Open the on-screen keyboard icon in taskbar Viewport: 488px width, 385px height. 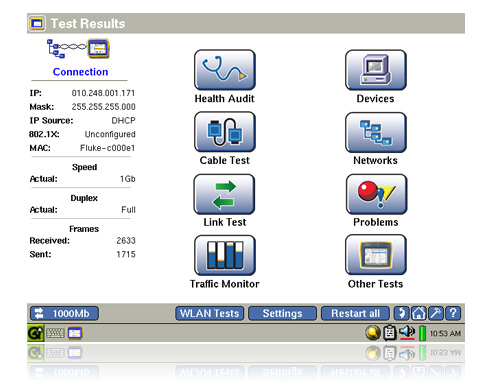(x=55, y=333)
